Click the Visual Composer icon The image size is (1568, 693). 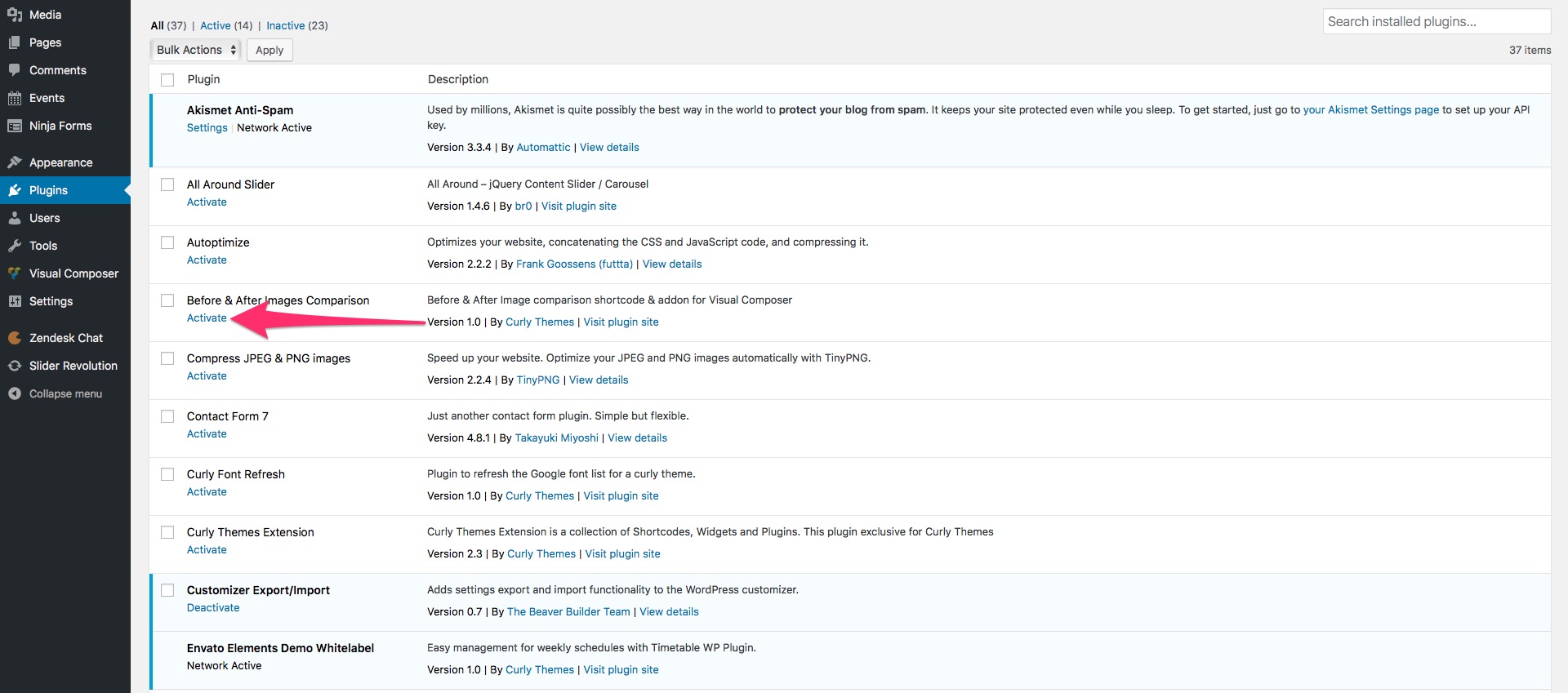pyautogui.click(x=15, y=273)
